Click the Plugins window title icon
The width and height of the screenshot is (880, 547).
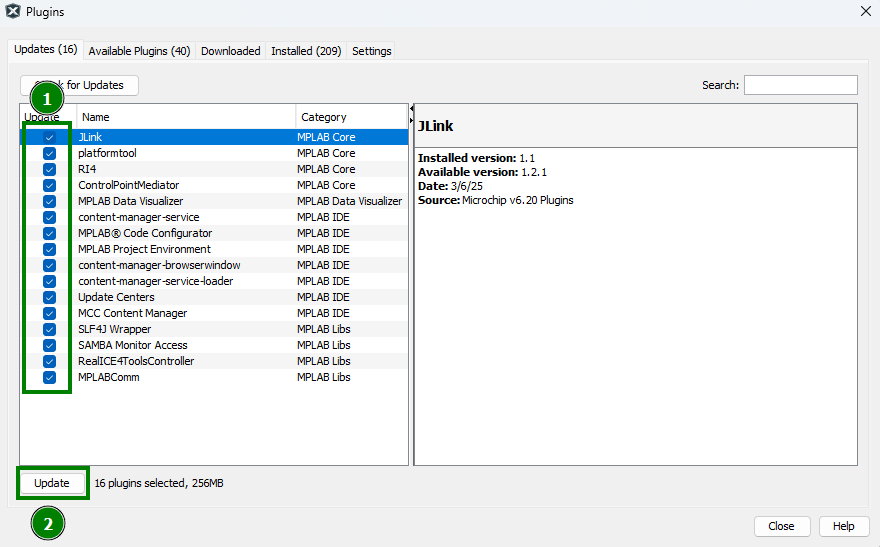[13, 11]
